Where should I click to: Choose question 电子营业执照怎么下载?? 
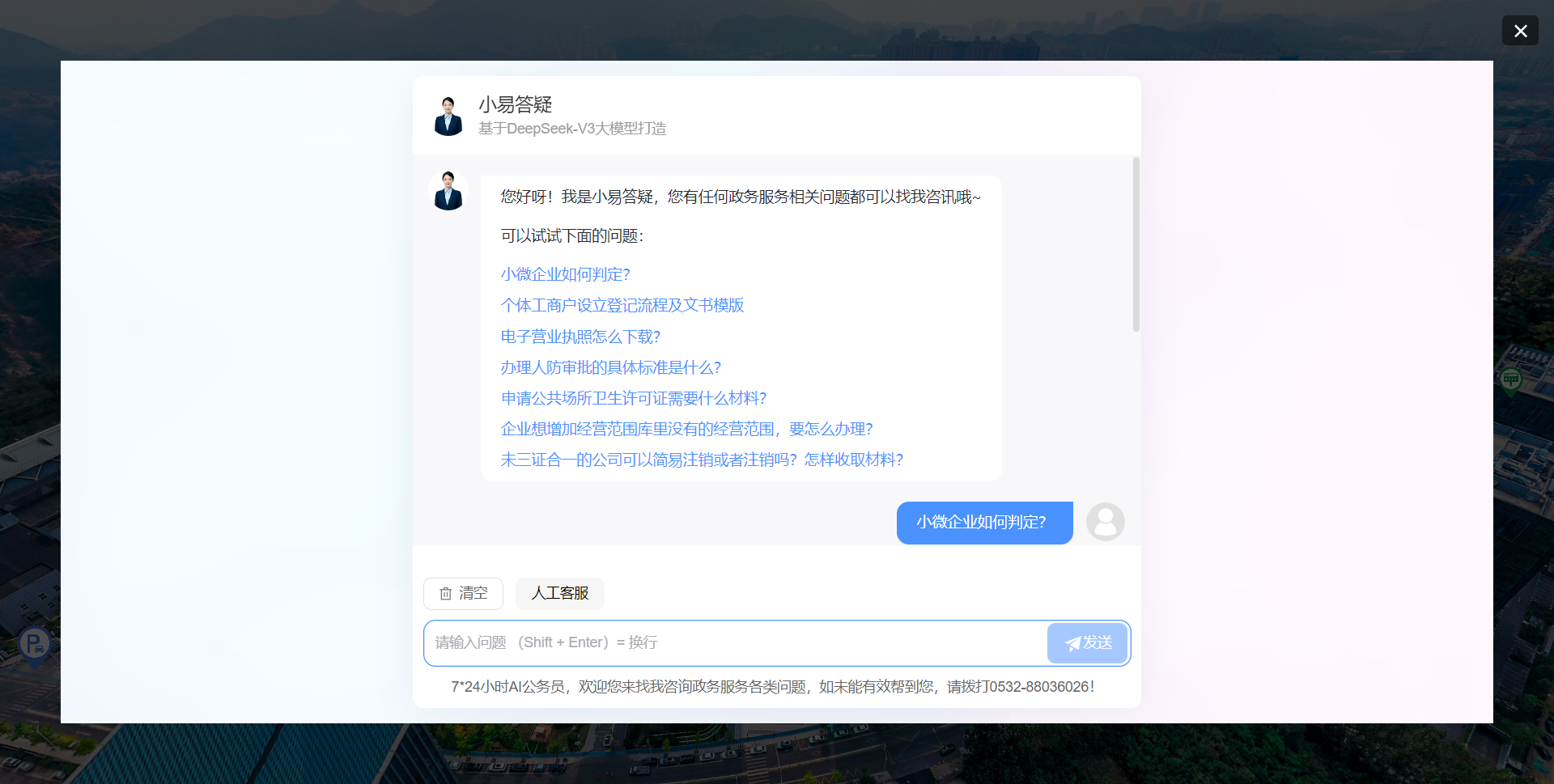[580, 337]
